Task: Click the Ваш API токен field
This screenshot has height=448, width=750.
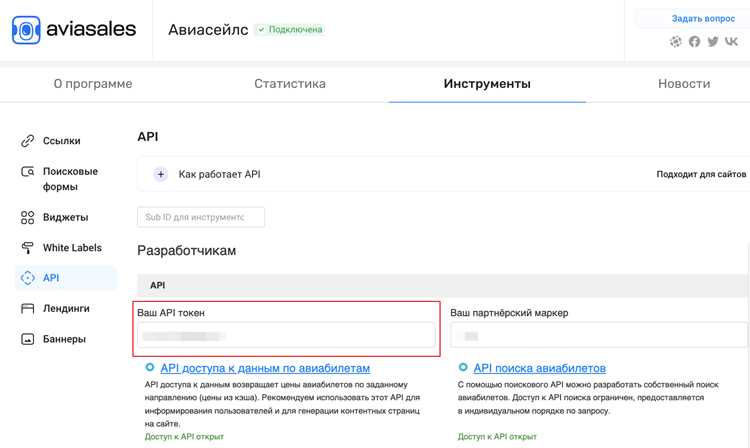Action: click(x=286, y=335)
